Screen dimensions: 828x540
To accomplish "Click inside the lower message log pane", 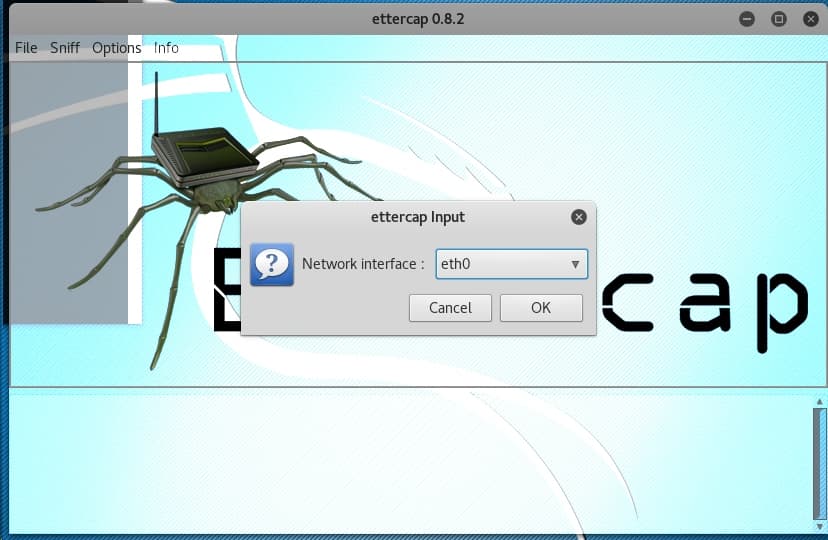I will [x=400, y=460].
